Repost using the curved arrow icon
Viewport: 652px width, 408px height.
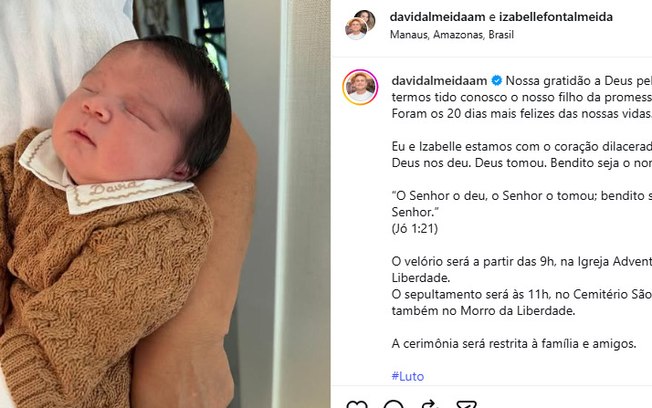430,404
